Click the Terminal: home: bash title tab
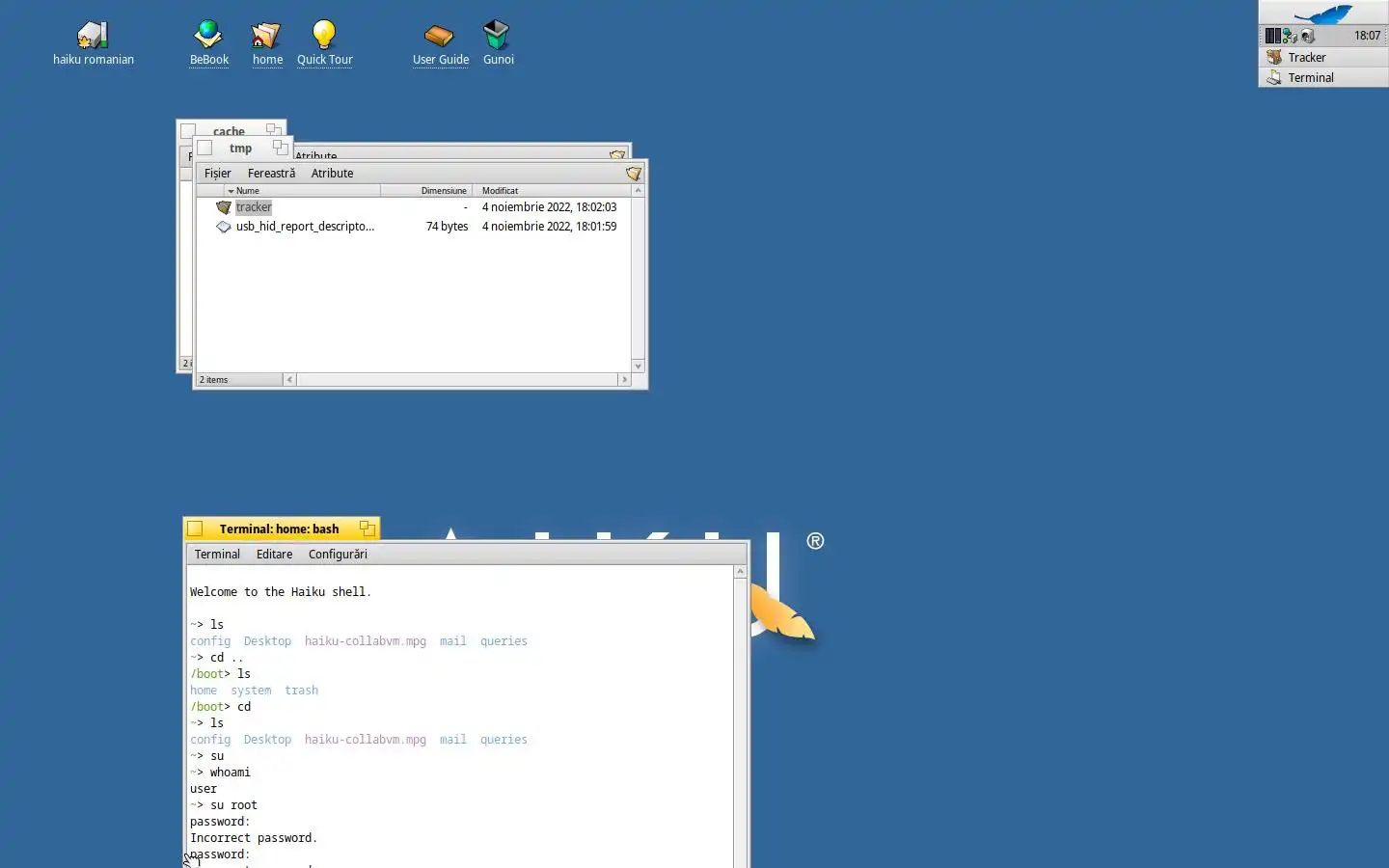 [x=280, y=529]
